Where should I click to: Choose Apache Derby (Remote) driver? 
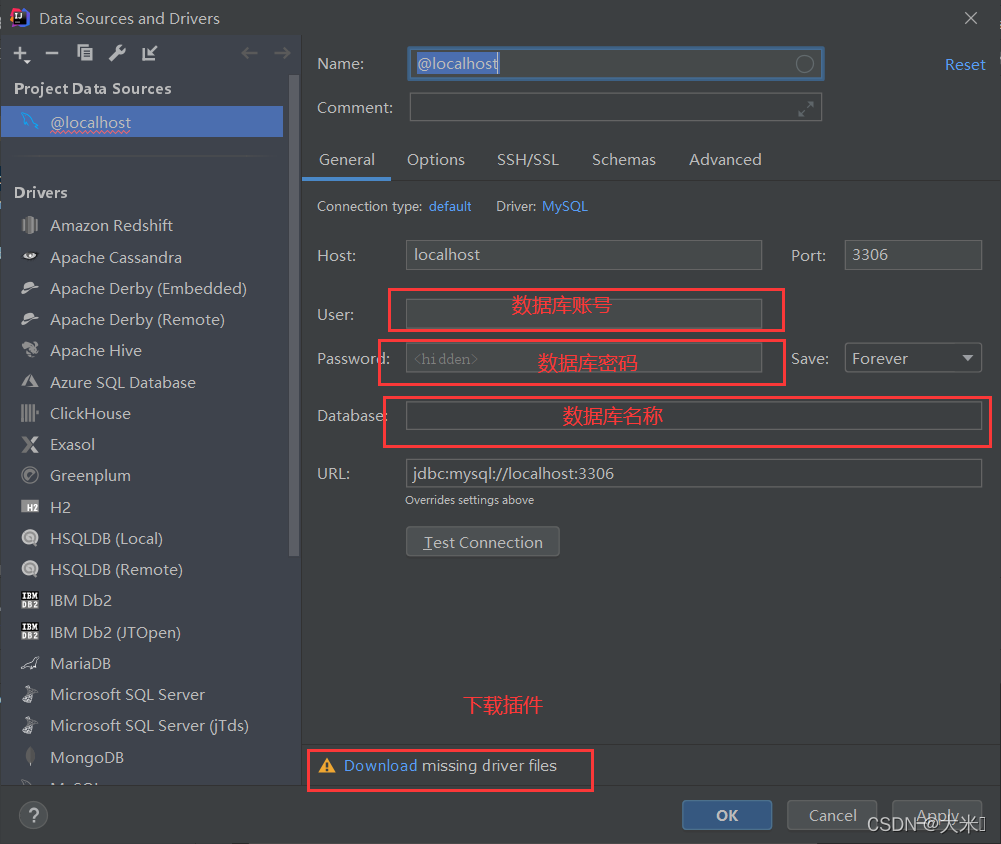[137, 319]
